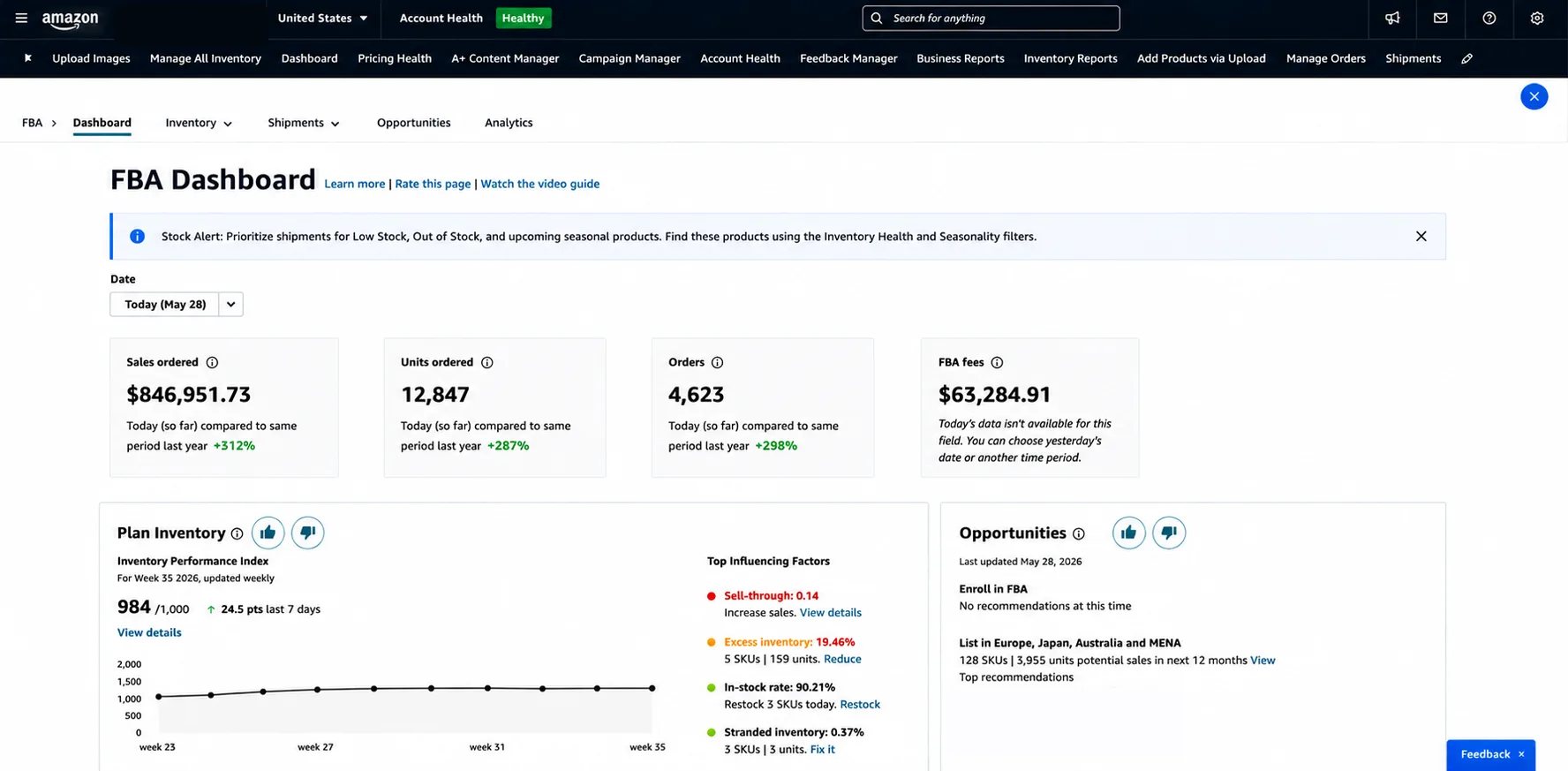Image resolution: width=1568 pixels, height=771 pixels.
Task: Open Account Health in the favorites bar
Action: (x=740, y=58)
